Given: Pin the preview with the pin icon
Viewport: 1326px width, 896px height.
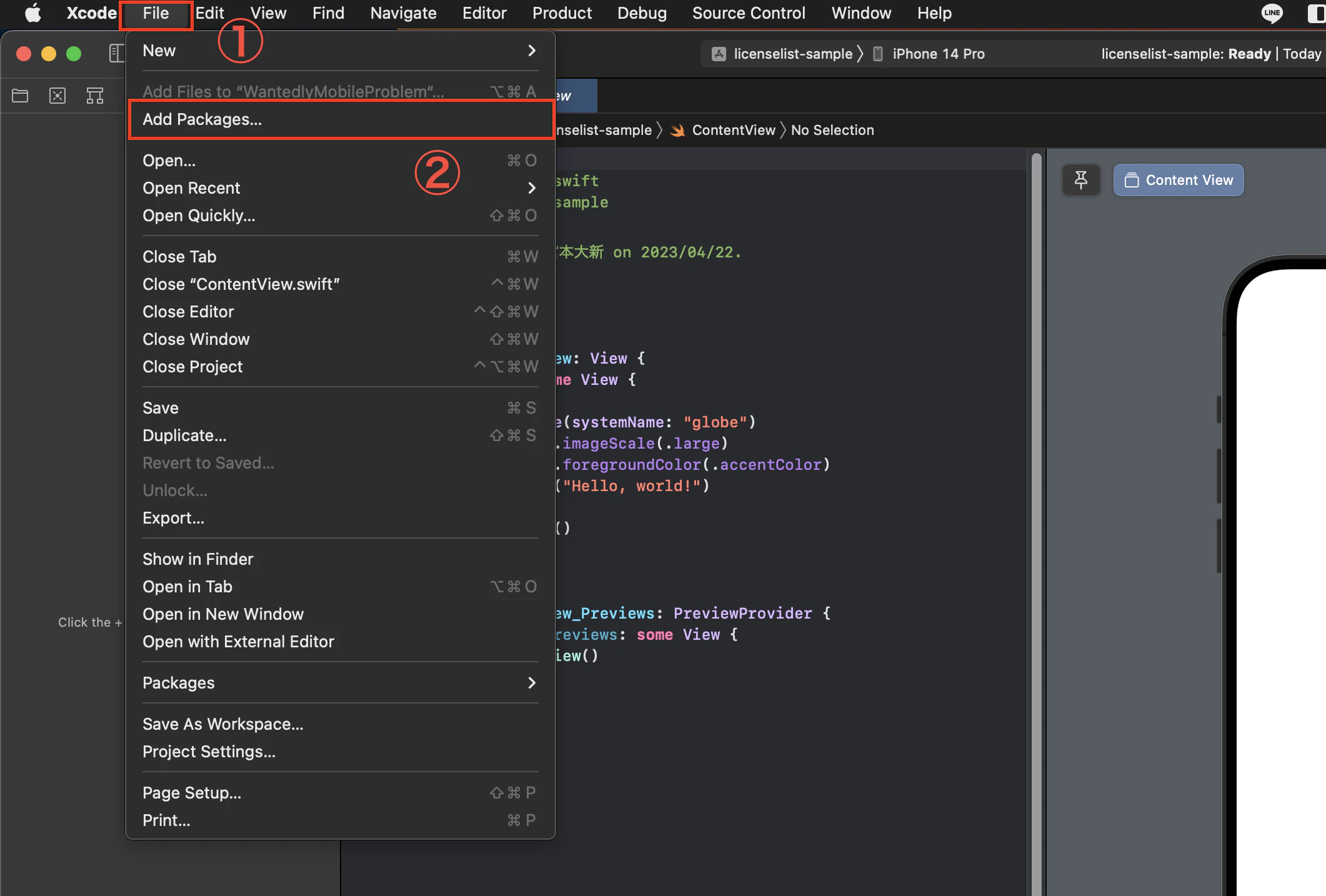Looking at the screenshot, I should click(x=1081, y=181).
